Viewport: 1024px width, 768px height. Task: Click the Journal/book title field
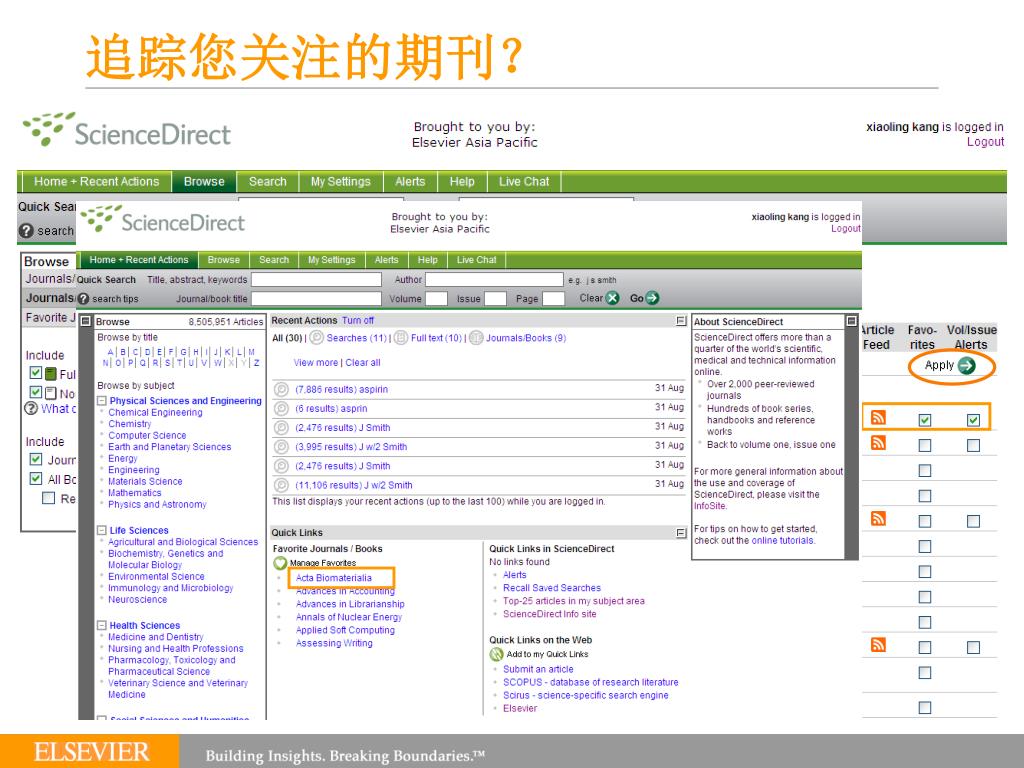point(316,298)
